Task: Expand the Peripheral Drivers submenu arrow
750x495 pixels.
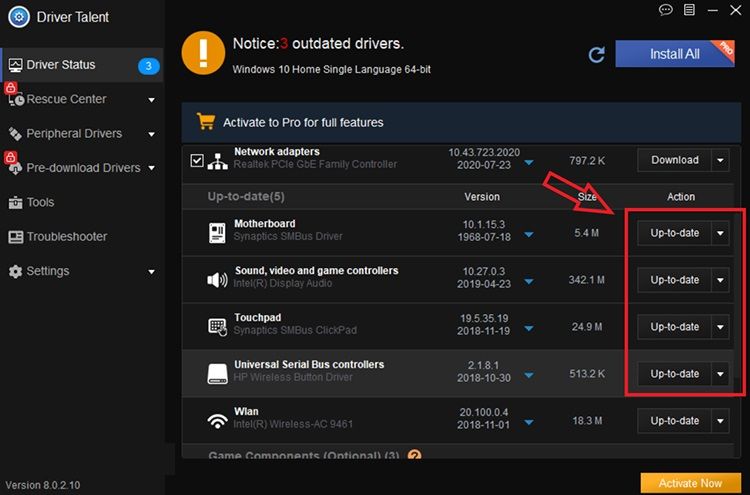Action: tap(152, 134)
